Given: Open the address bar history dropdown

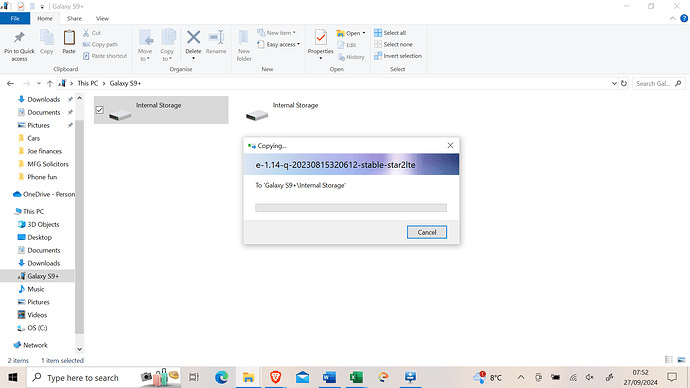Looking at the screenshot, I should [x=614, y=83].
